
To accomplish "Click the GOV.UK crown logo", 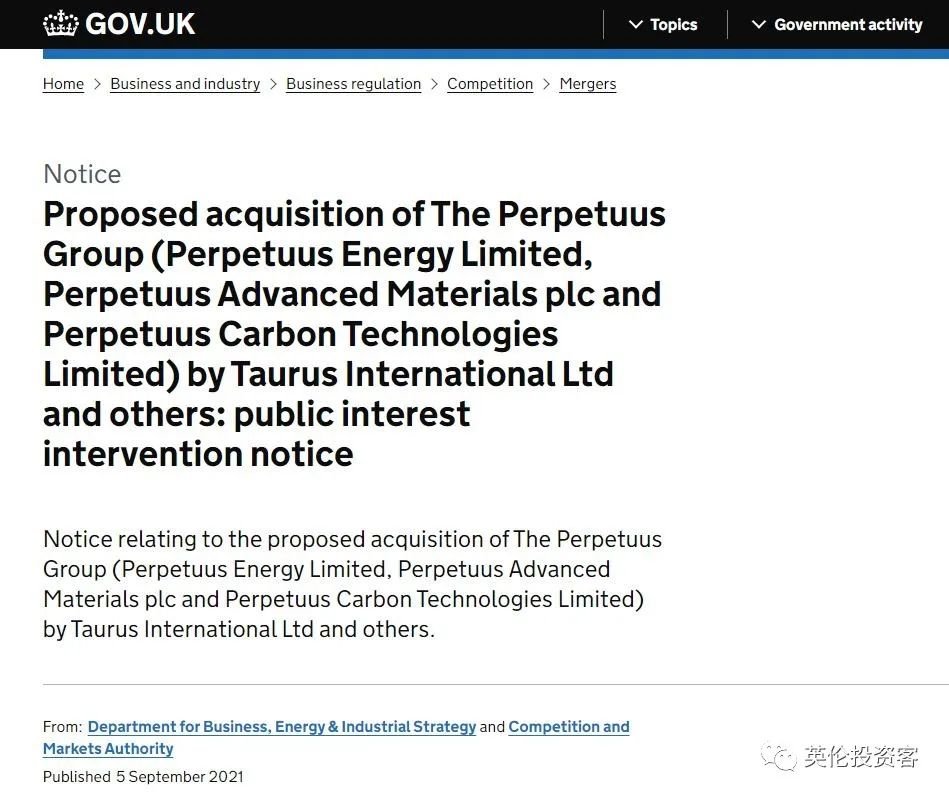I will pos(61,24).
